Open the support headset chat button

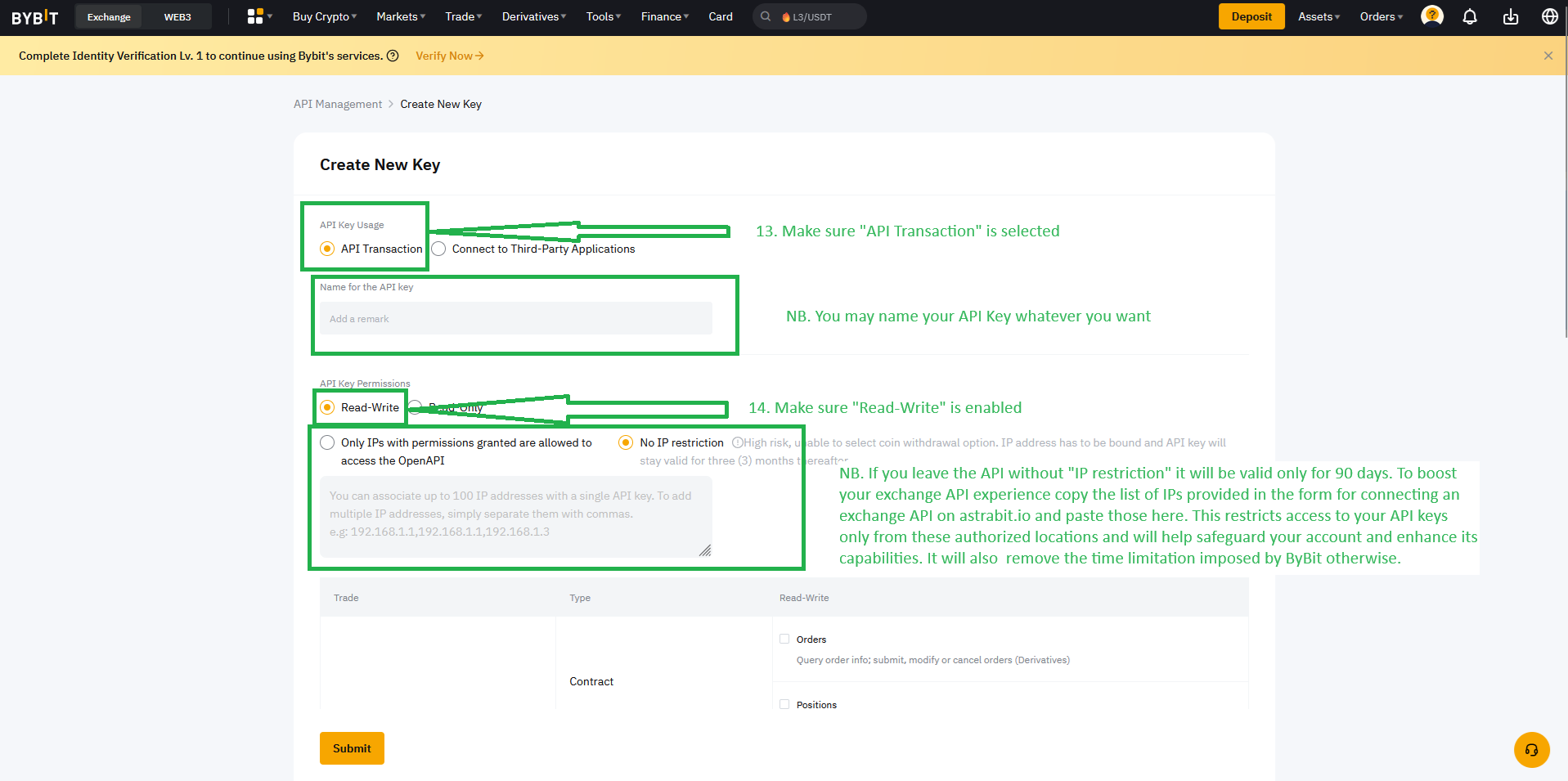pos(1531,750)
